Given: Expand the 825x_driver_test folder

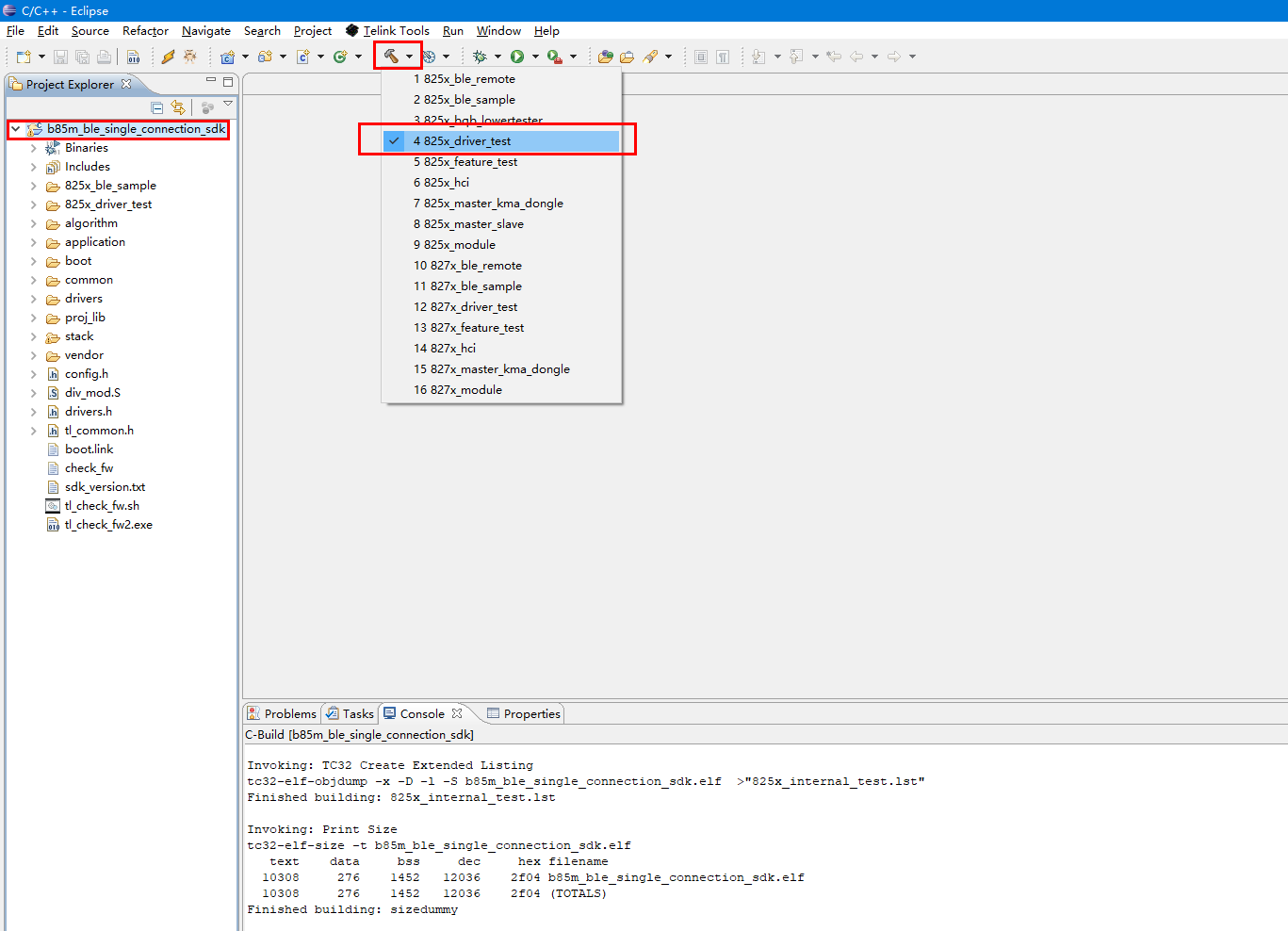Looking at the screenshot, I should pos(34,204).
